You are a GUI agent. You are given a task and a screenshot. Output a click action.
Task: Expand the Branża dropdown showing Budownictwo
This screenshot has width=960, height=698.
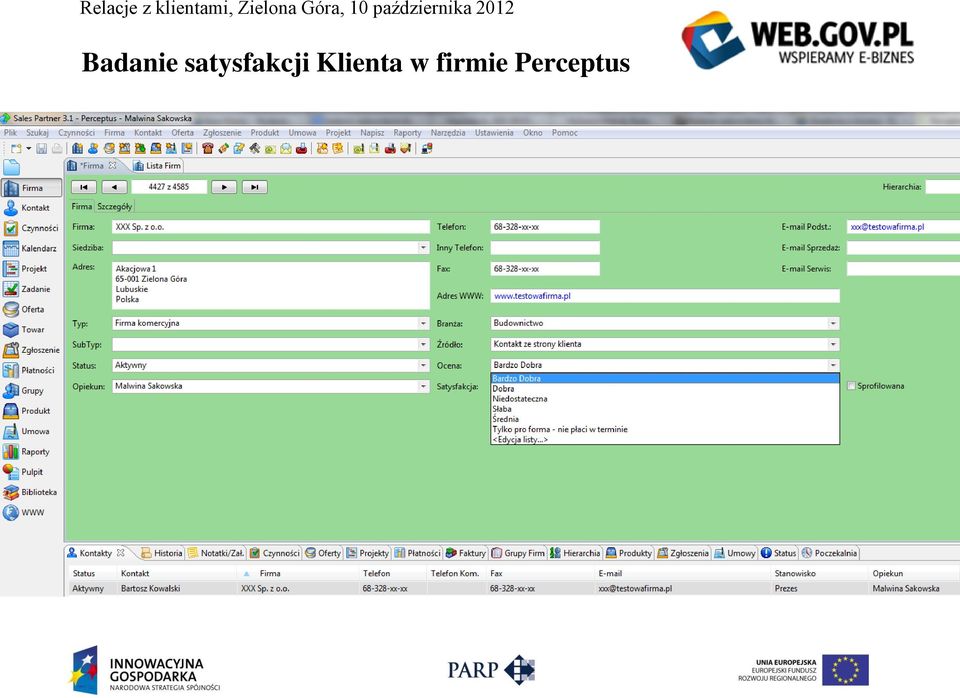pos(833,323)
